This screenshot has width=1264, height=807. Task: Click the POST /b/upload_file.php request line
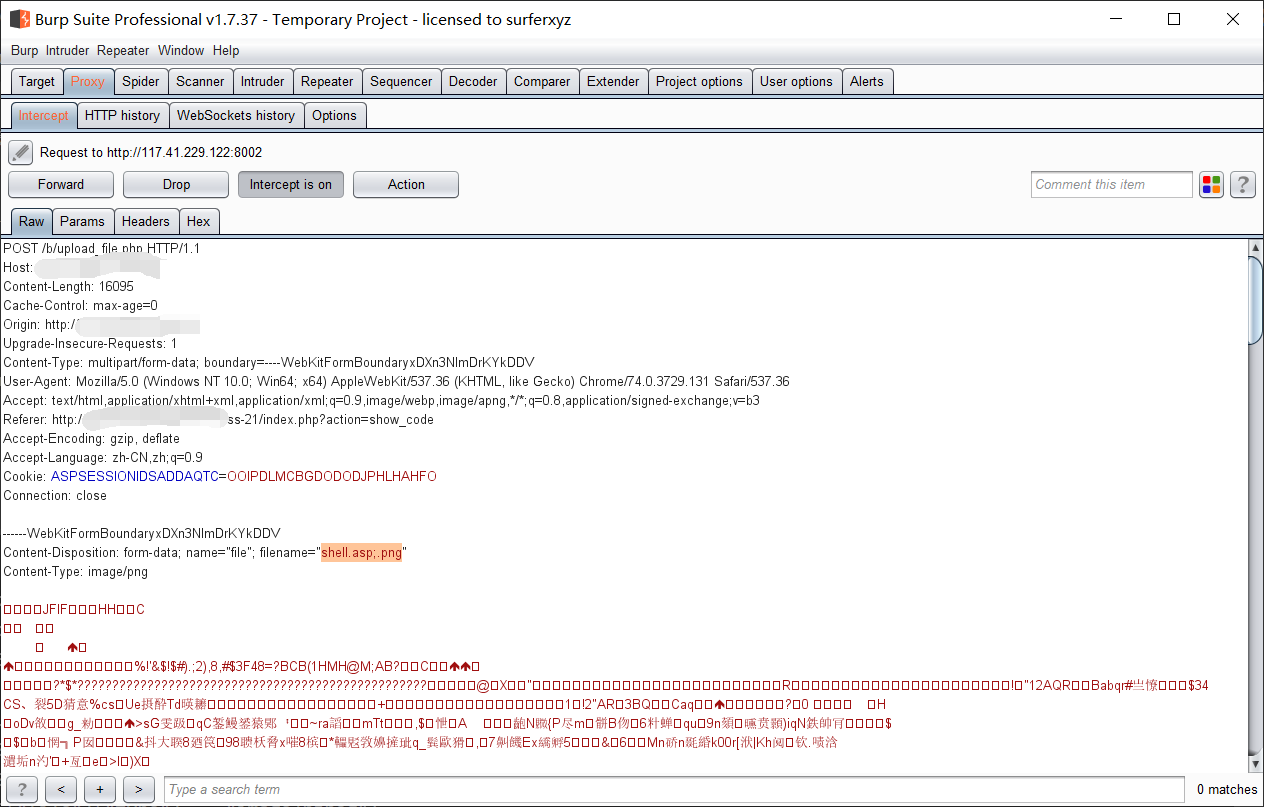click(x=102, y=248)
